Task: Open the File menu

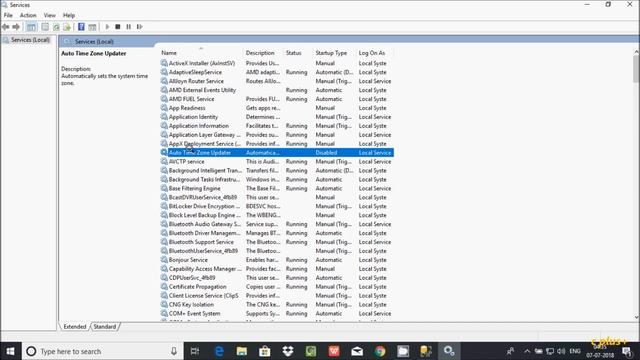Action: (8, 15)
